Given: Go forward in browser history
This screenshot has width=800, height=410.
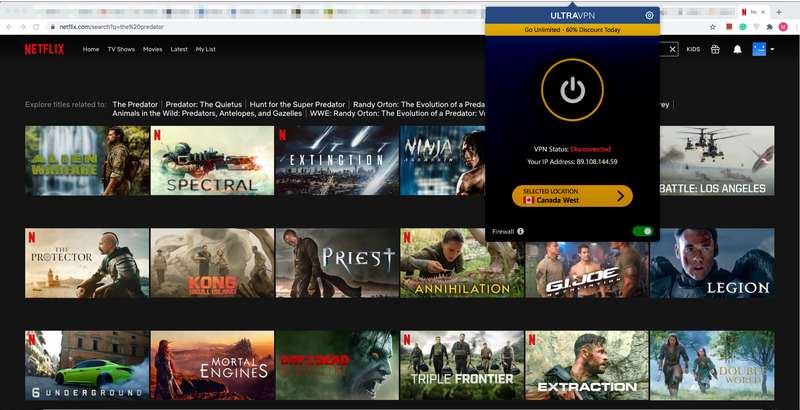Looking at the screenshot, I should click(22, 27).
